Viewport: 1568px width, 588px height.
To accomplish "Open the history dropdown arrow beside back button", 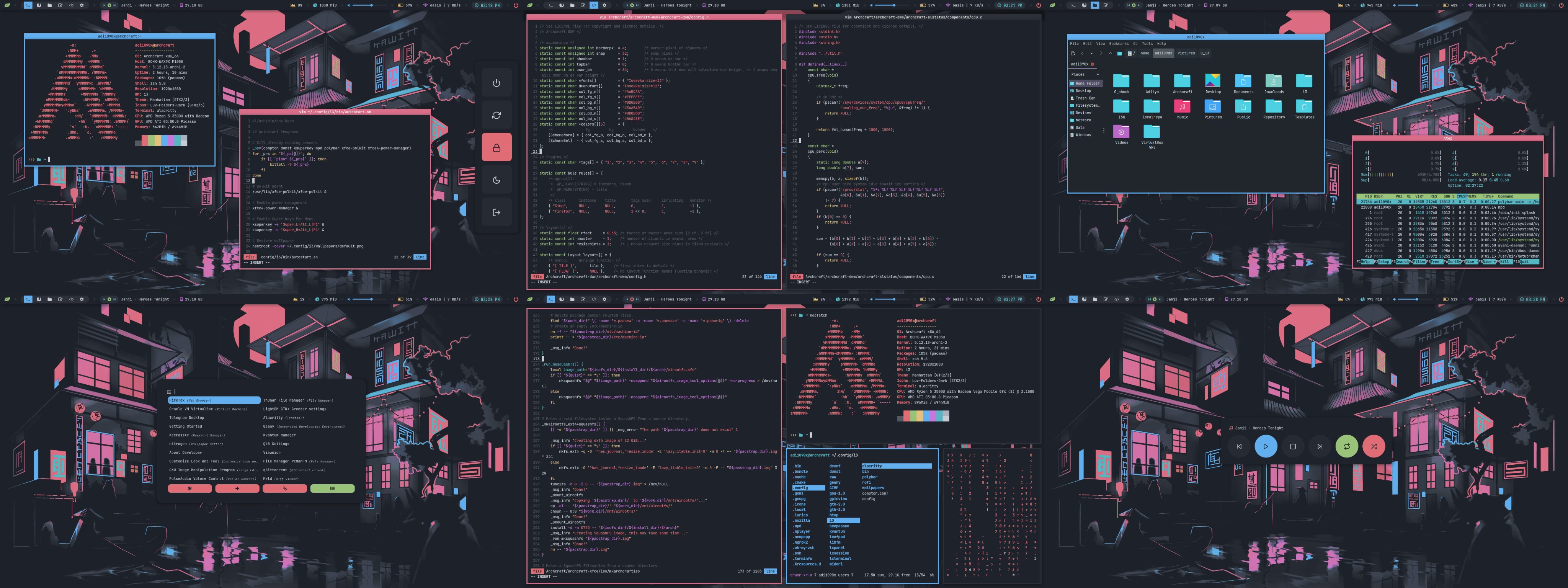I will coord(1092,54).
